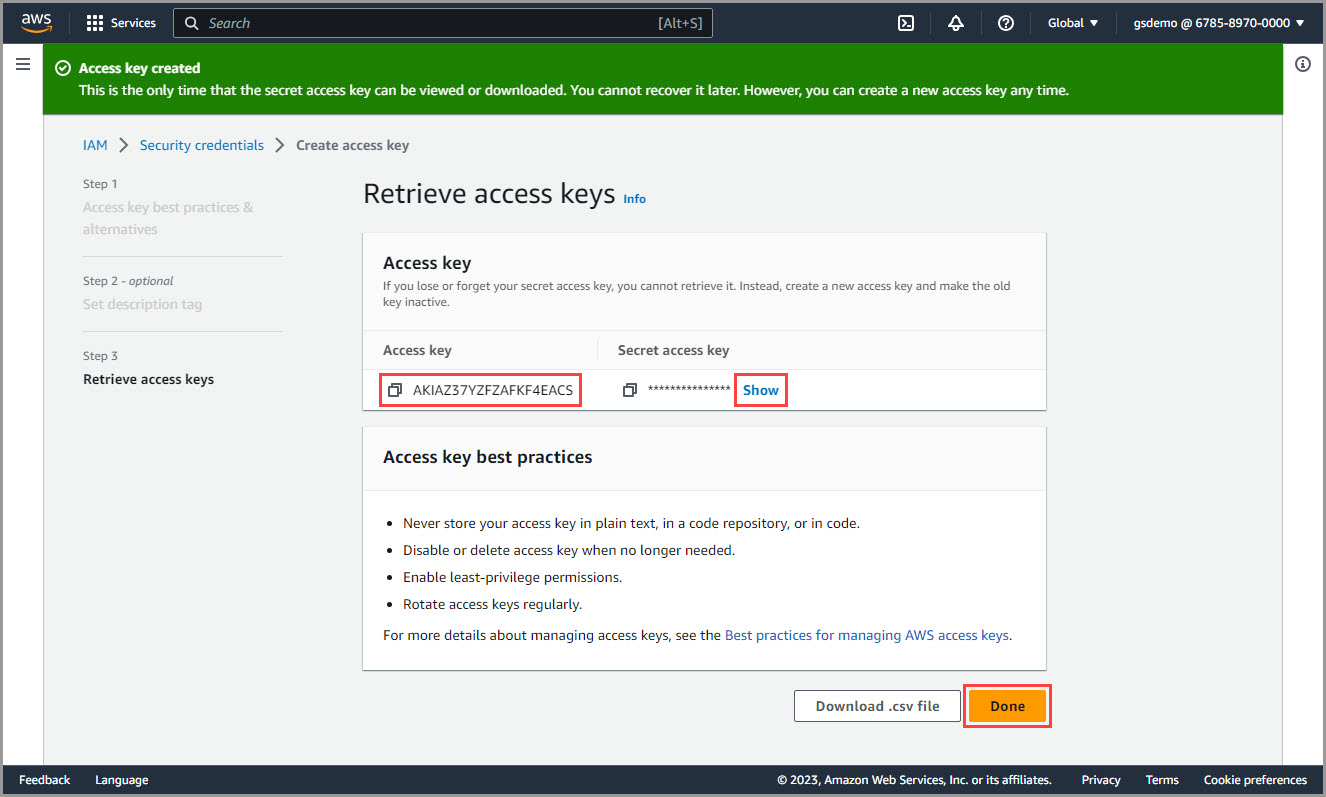Open Cookie preferences in footer
This screenshot has height=797, width=1326.
click(x=1254, y=780)
